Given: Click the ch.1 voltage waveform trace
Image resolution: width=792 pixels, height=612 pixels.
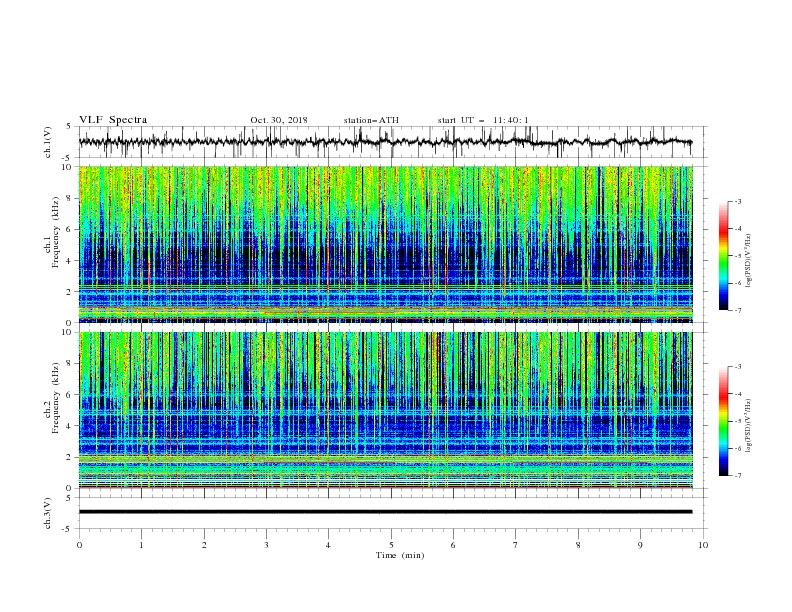Looking at the screenshot, I should point(385,142).
